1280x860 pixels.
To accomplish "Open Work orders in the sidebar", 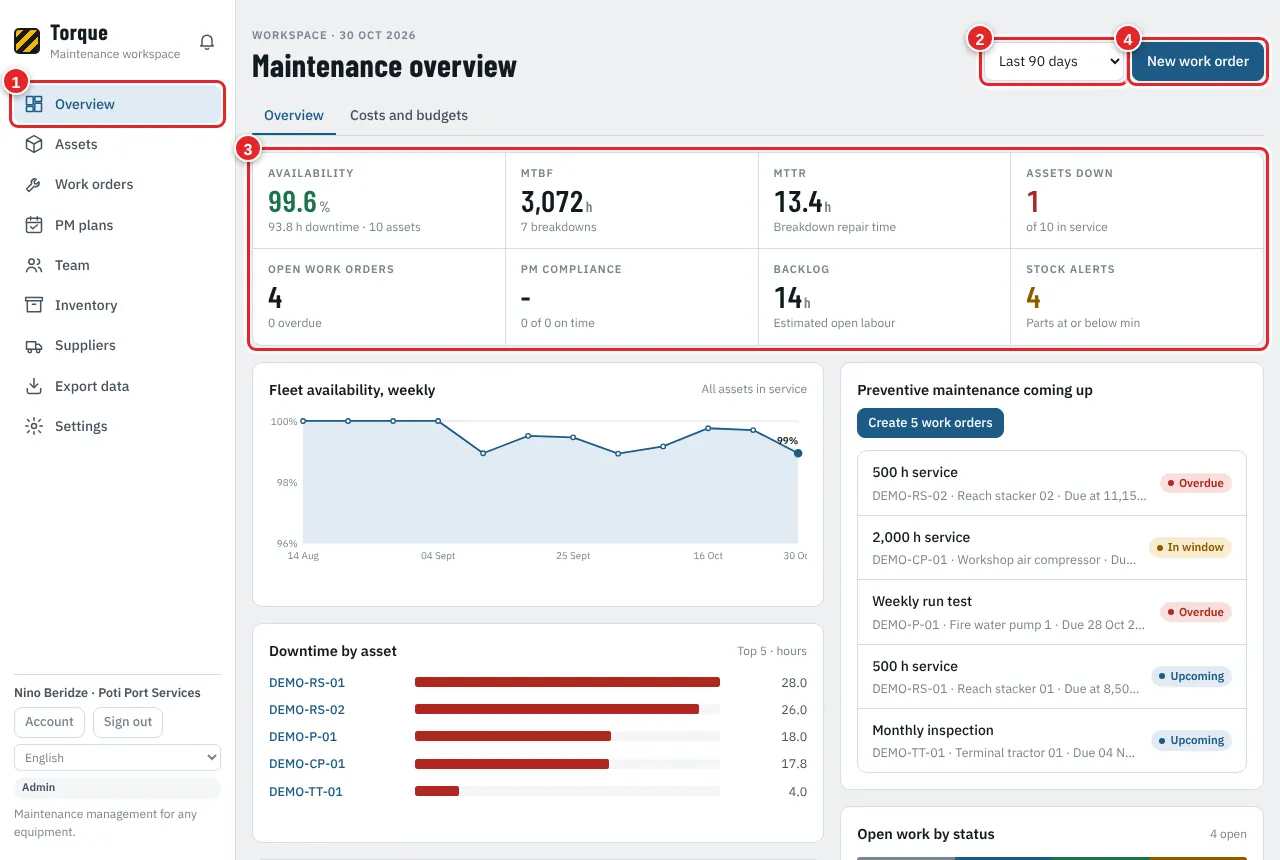I will [x=117, y=184].
